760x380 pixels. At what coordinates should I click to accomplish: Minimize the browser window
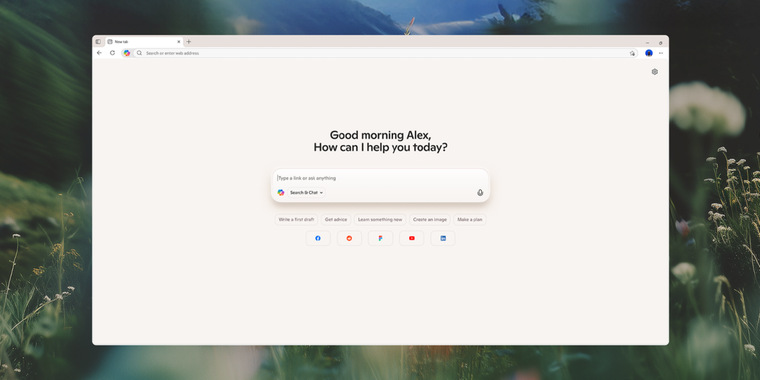click(x=647, y=43)
